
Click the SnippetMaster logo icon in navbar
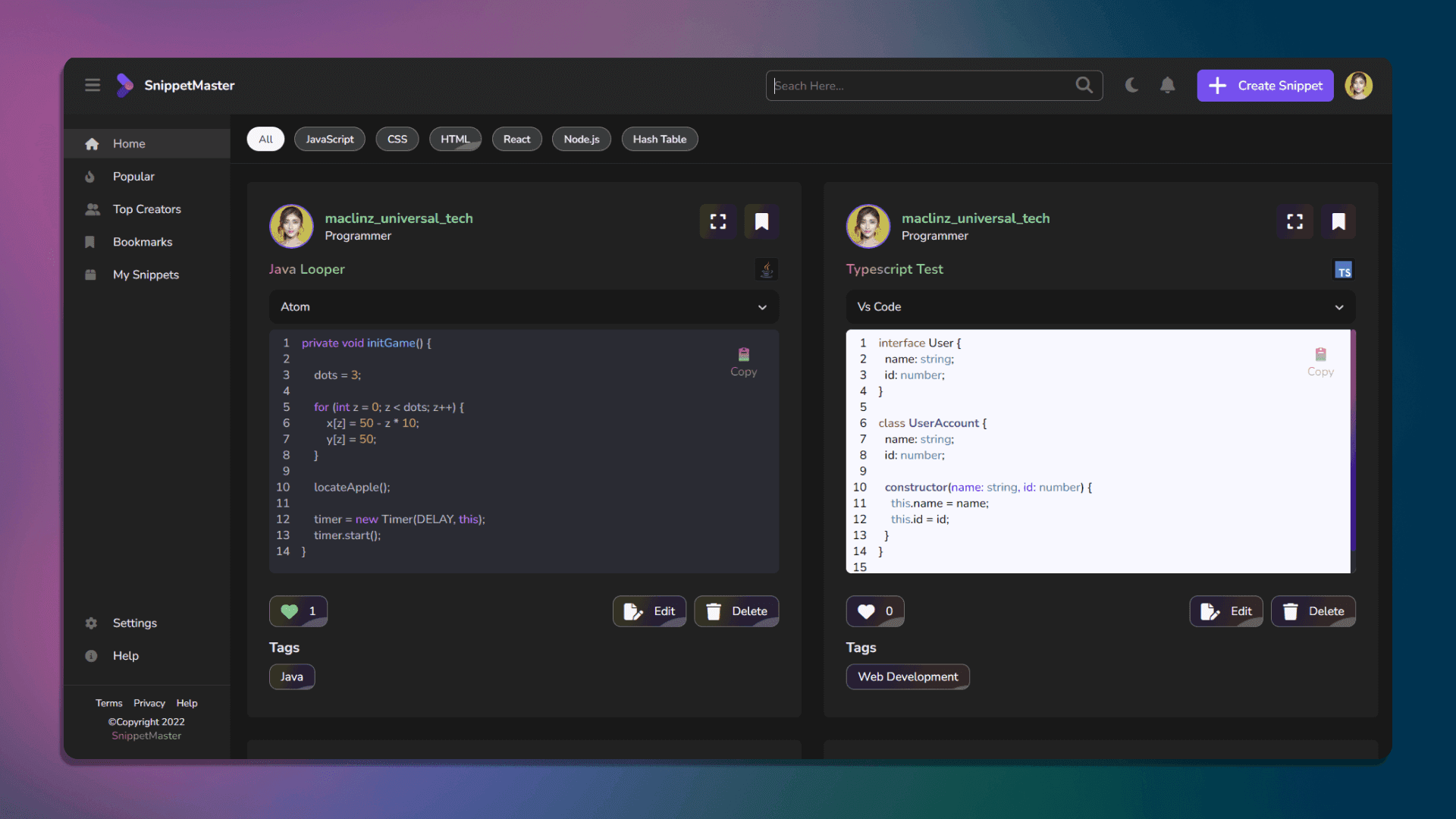[x=126, y=85]
